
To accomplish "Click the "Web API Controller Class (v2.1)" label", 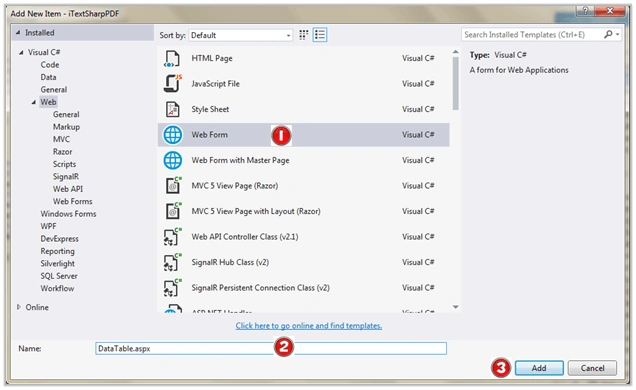I will pos(245,237).
